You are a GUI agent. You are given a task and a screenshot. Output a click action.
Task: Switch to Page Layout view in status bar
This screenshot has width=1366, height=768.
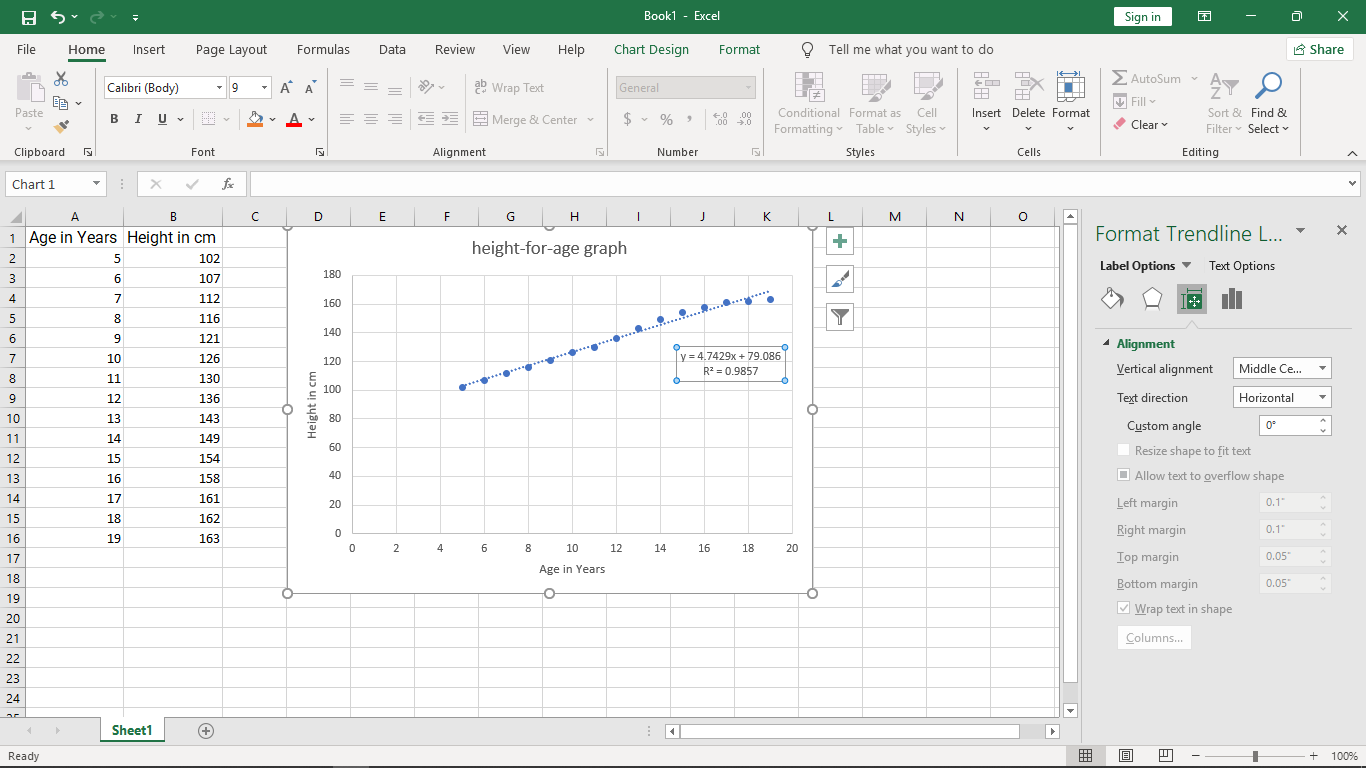1126,756
